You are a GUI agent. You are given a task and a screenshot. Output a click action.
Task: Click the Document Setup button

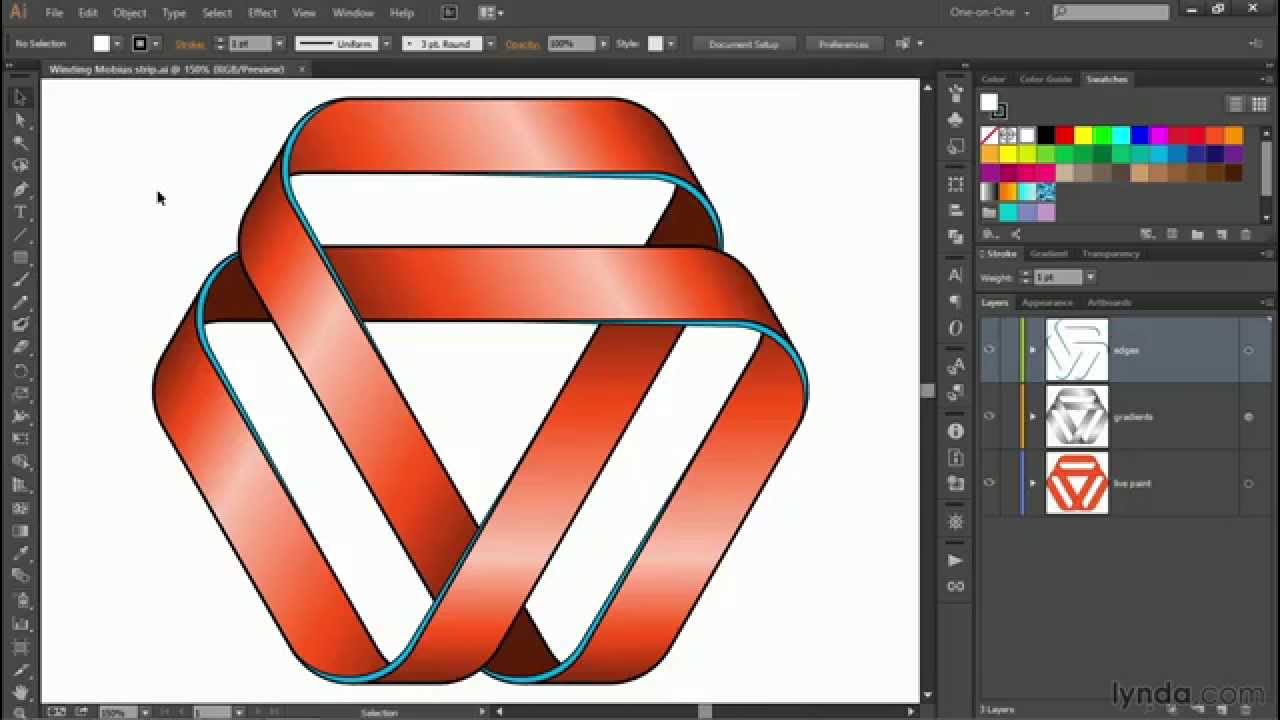pos(744,43)
